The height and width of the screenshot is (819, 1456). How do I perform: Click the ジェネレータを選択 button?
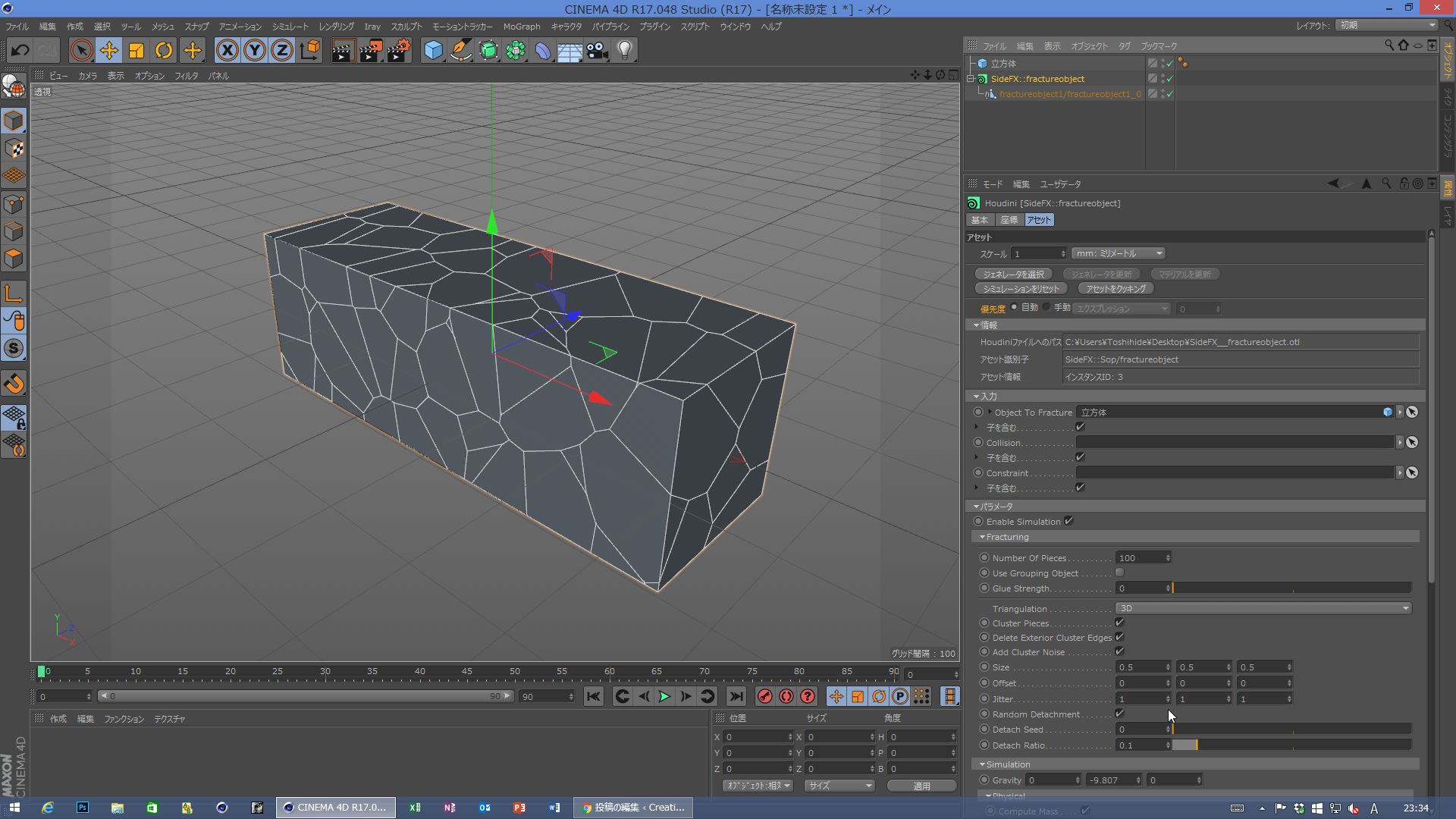click(x=1013, y=274)
